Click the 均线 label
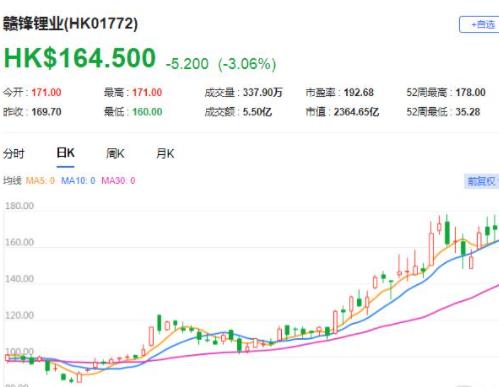The height and width of the screenshot is (387, 499). [x=12, y=181]
